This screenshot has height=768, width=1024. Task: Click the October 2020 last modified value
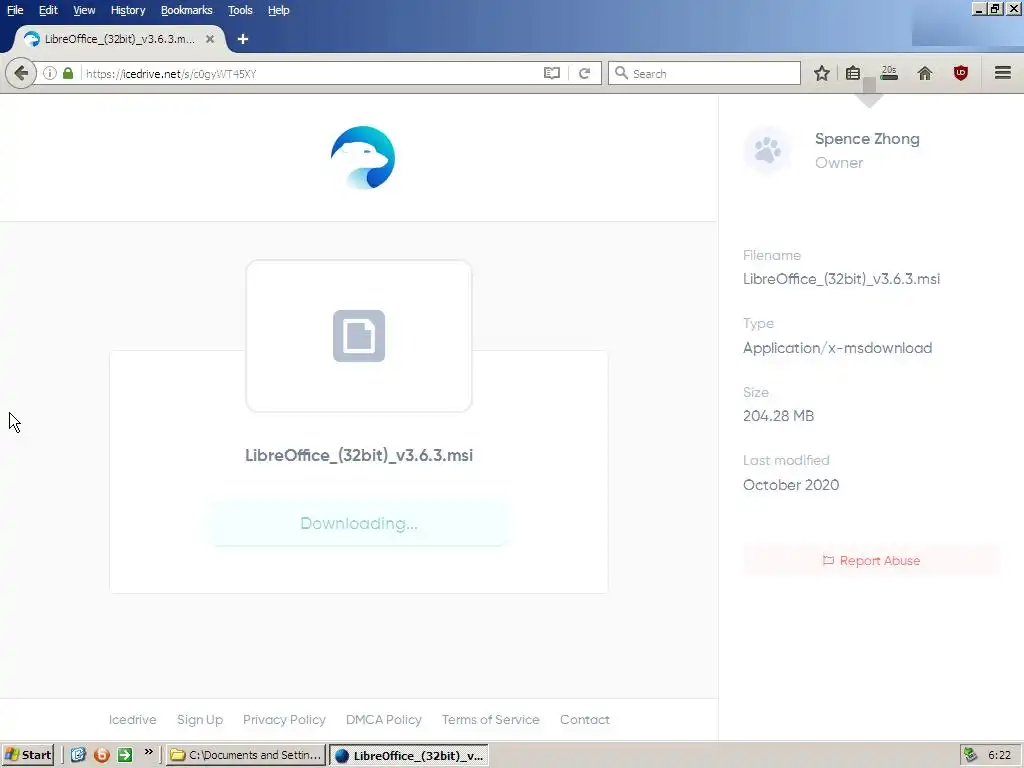coord(791,485)
